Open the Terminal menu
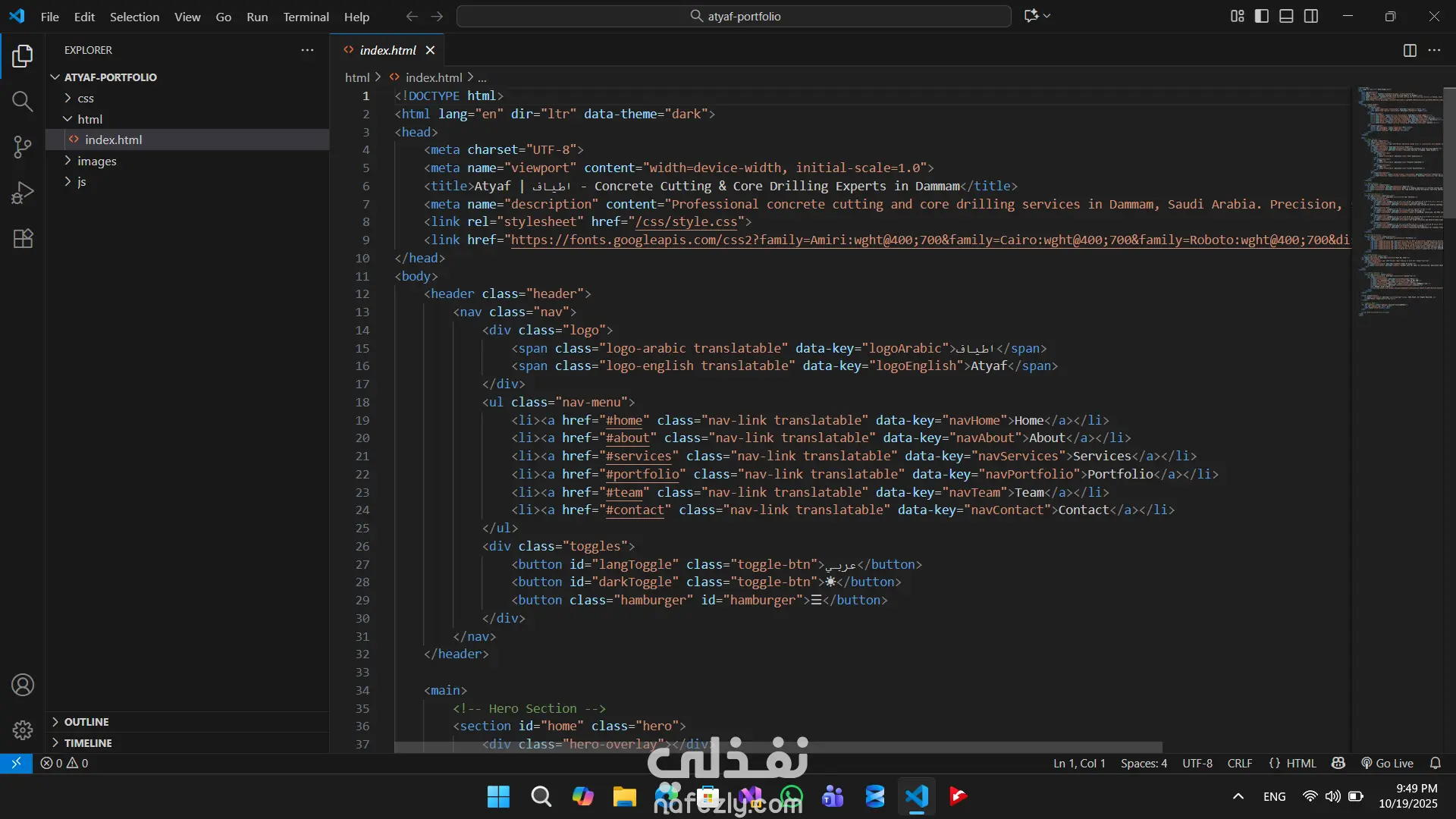1456x819 pixels. click(x=306, y=17)
